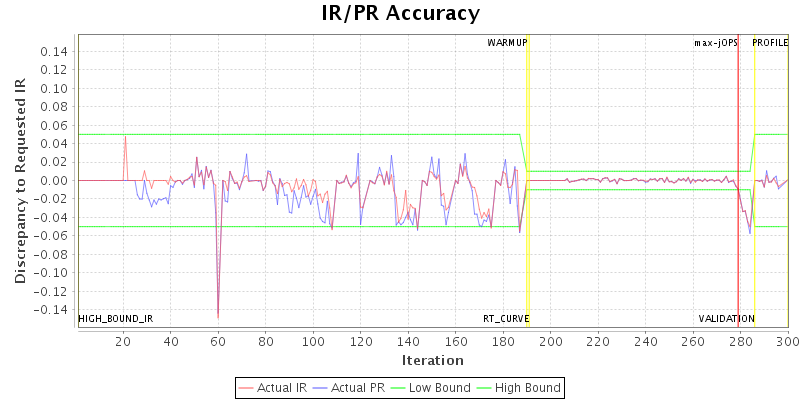Click the Discrepancy to Requested IR axis title

coord(19,181)
